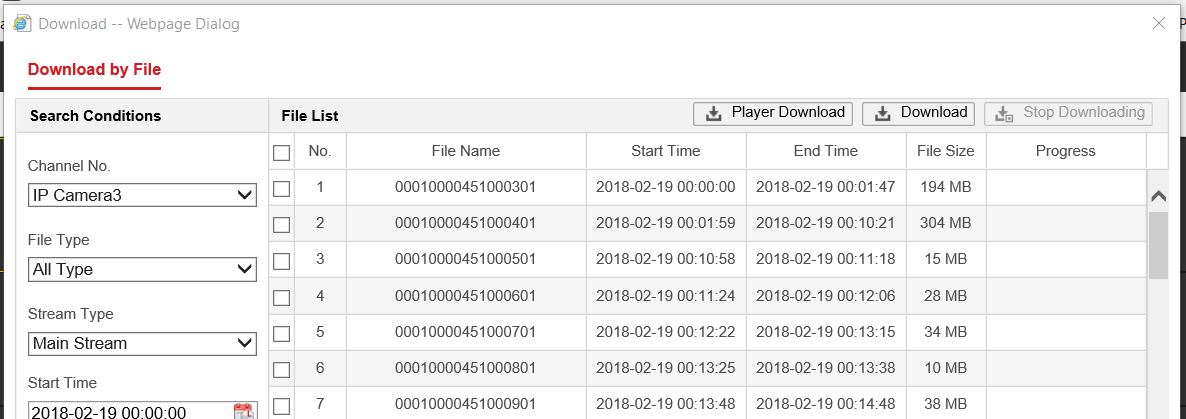The image size is (1186, 419).
Task: Click the disabled Stop Downloading button
Action: tap(1068, 113)
